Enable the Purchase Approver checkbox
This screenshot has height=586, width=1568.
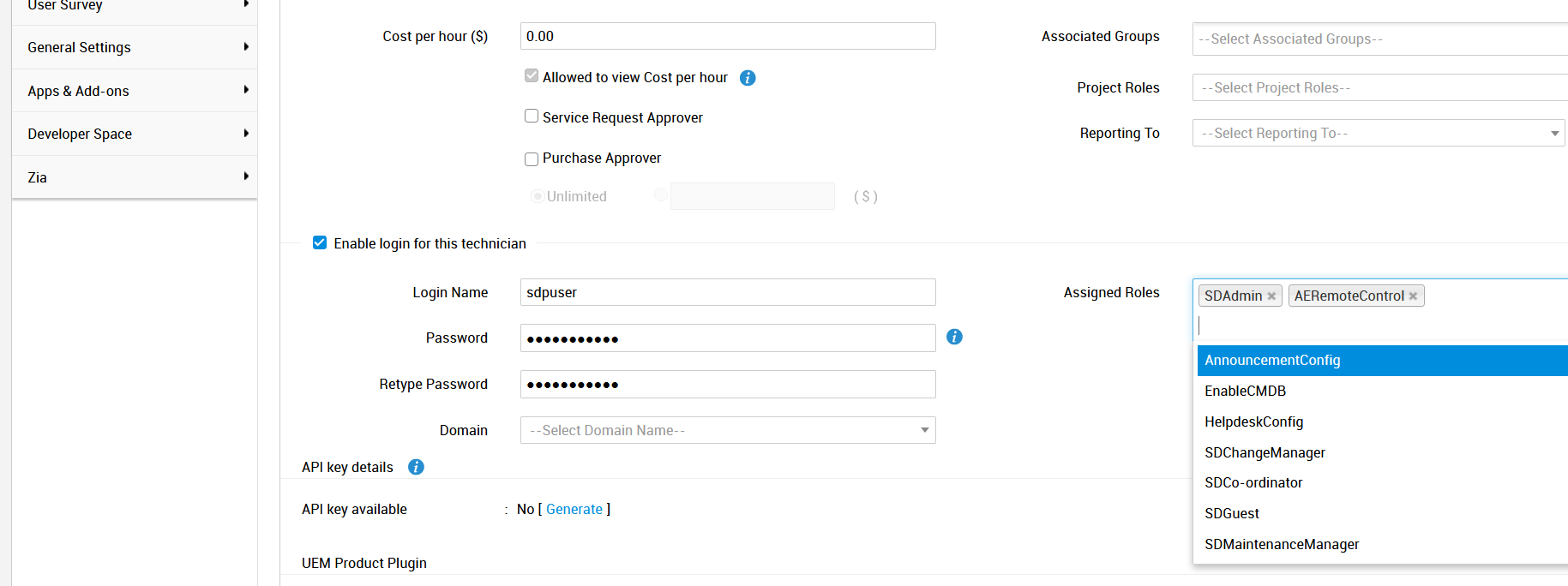tap(532, 158)
